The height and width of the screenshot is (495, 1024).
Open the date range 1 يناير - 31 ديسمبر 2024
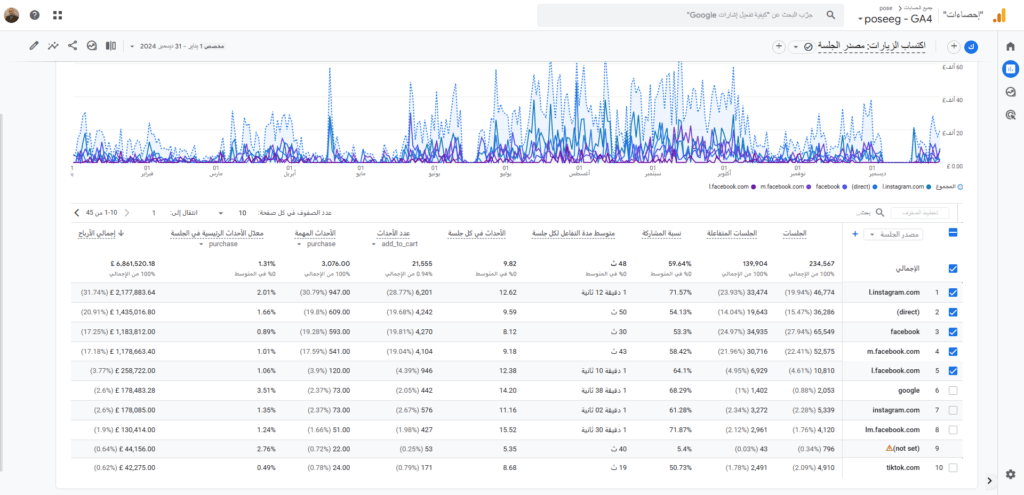click(178, 46)
